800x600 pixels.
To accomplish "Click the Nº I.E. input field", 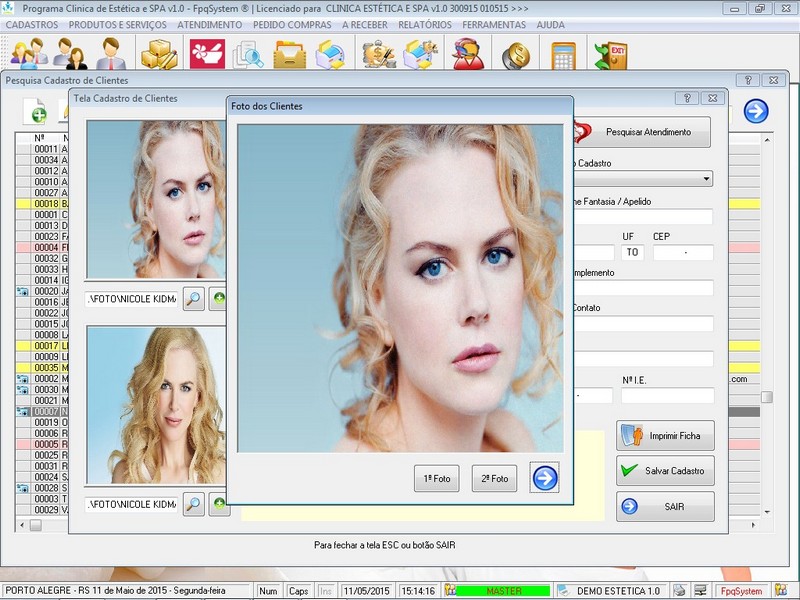I will 667,395.
